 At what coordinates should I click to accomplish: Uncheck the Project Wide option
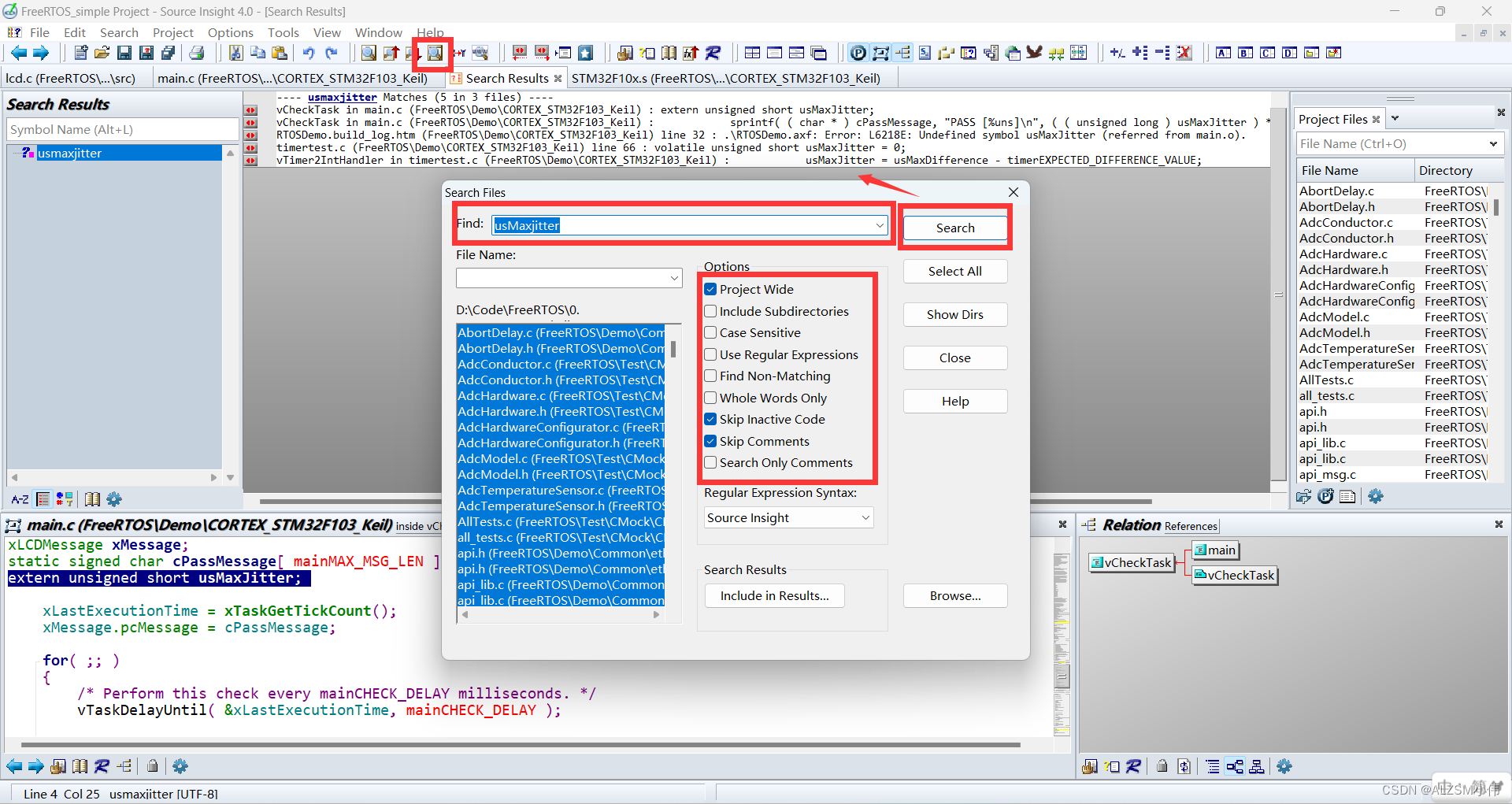click(711, 289)
